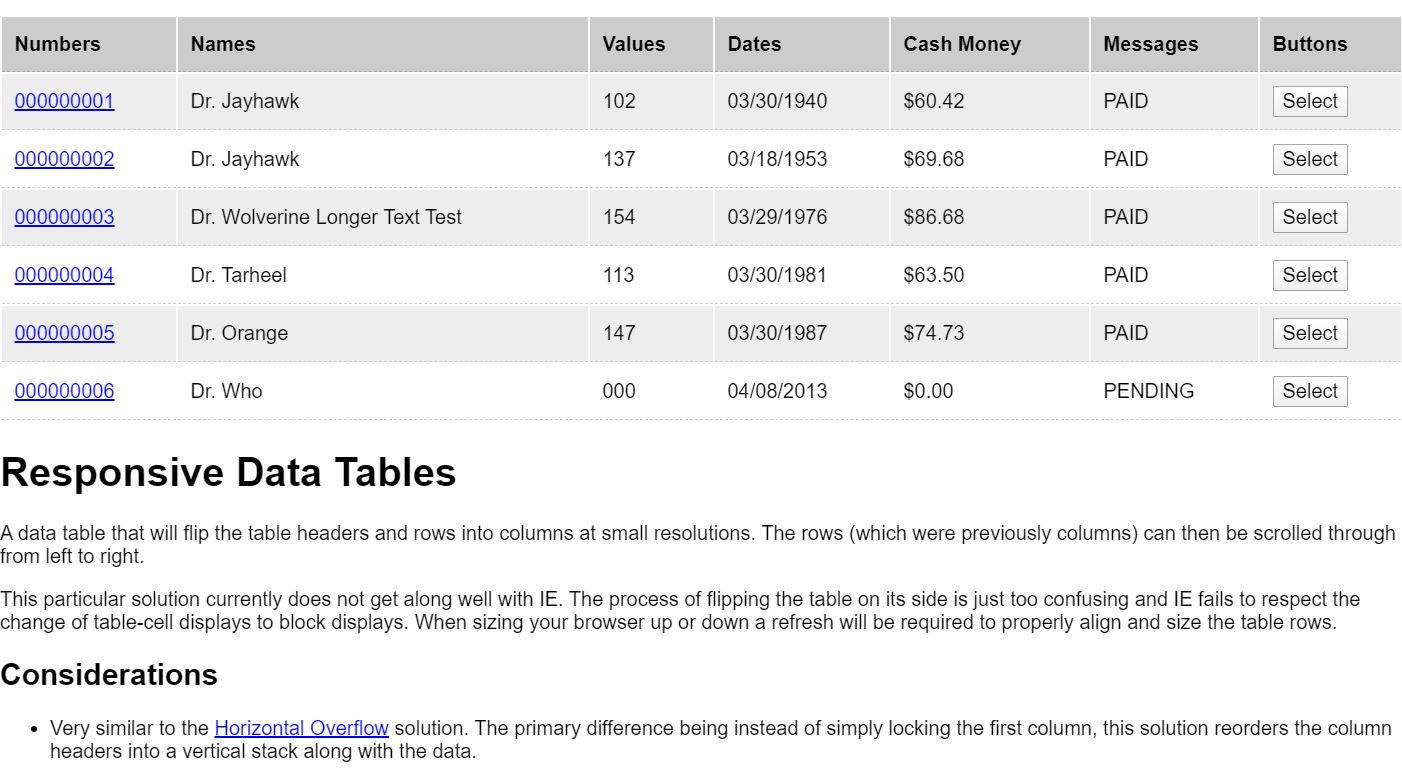1402x768 pixels.
Task: Open record number 000000003 link
Action: pos(64,217)
